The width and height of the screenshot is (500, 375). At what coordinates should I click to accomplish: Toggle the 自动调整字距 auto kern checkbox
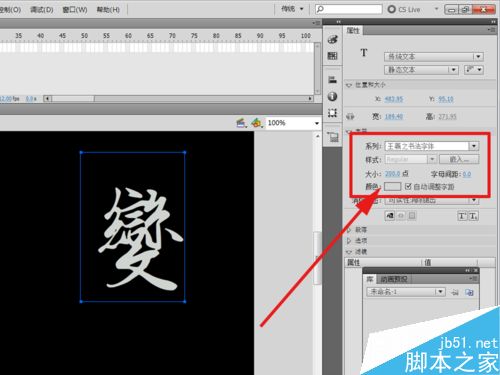click(408, 186)
